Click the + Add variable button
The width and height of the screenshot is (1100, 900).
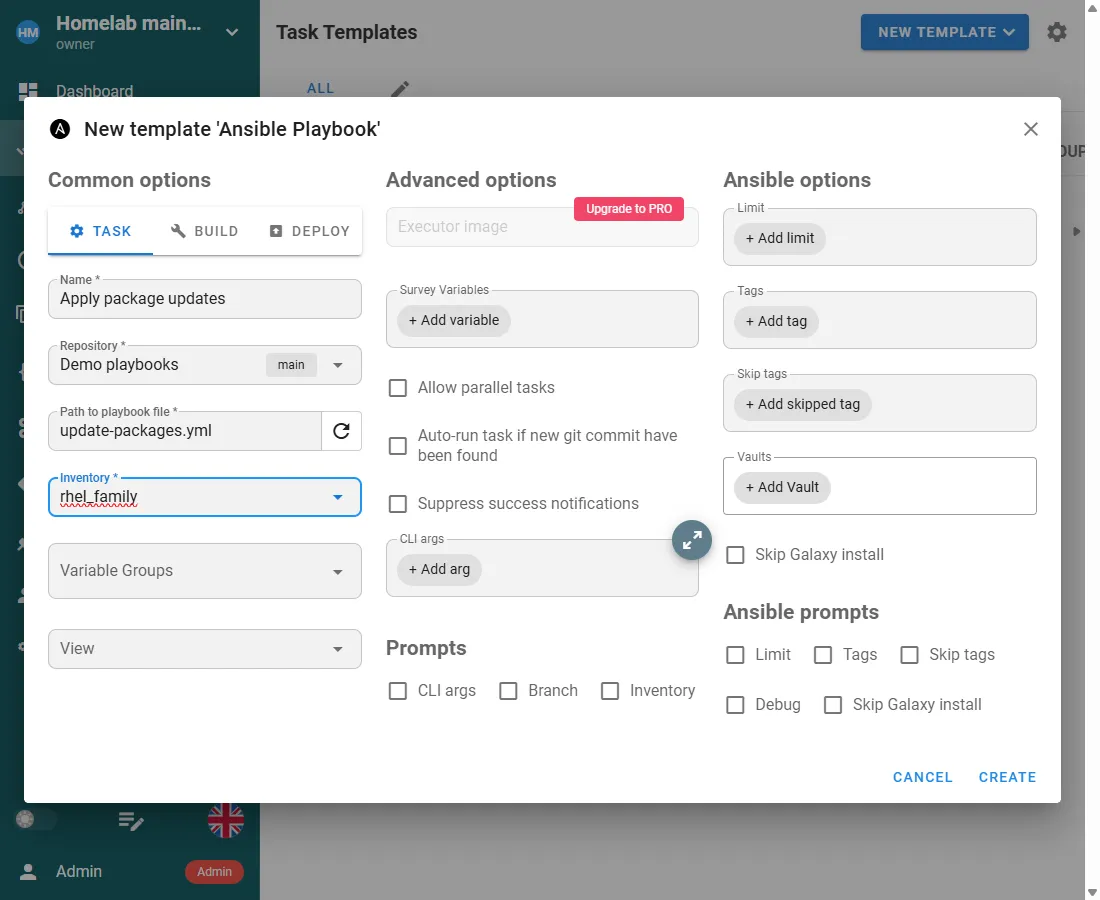454,321
